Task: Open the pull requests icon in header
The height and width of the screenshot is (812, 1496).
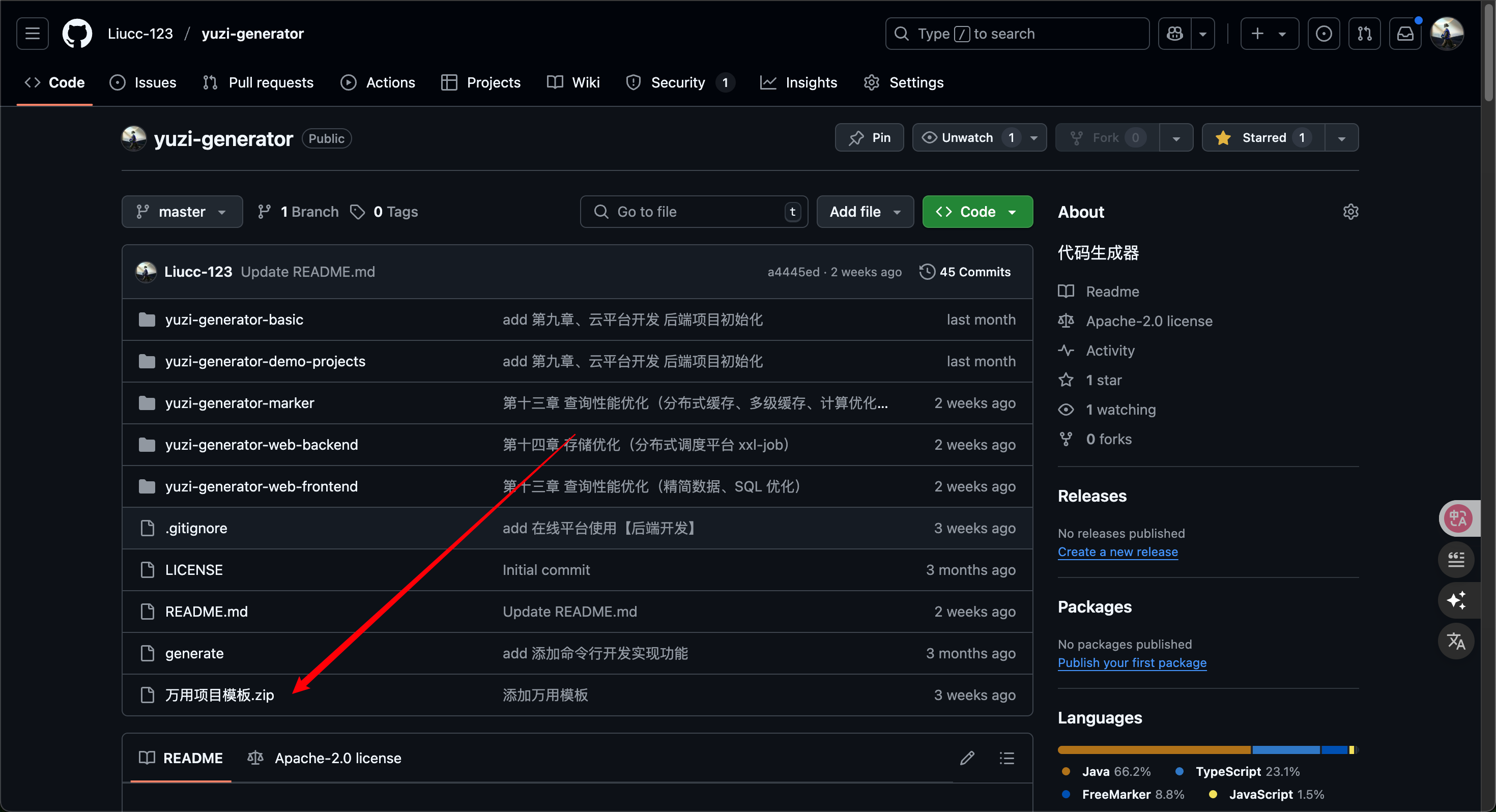Action: click(1364, 34)
